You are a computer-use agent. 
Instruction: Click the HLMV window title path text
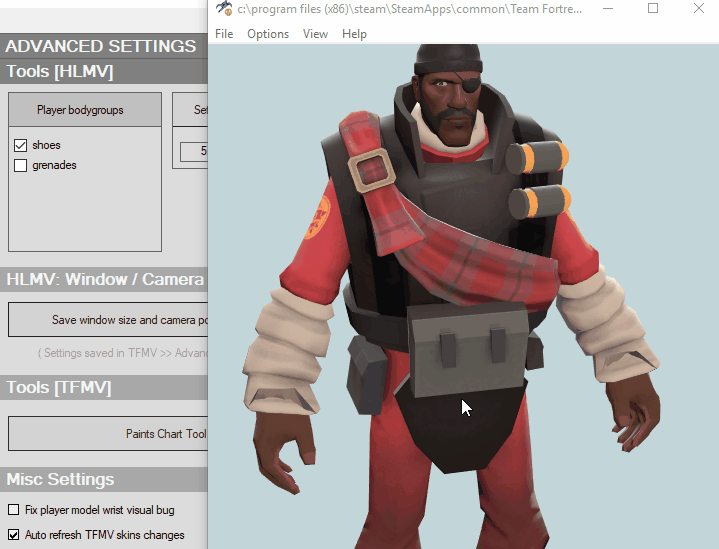pyautogui.click(x=410, y=9)
